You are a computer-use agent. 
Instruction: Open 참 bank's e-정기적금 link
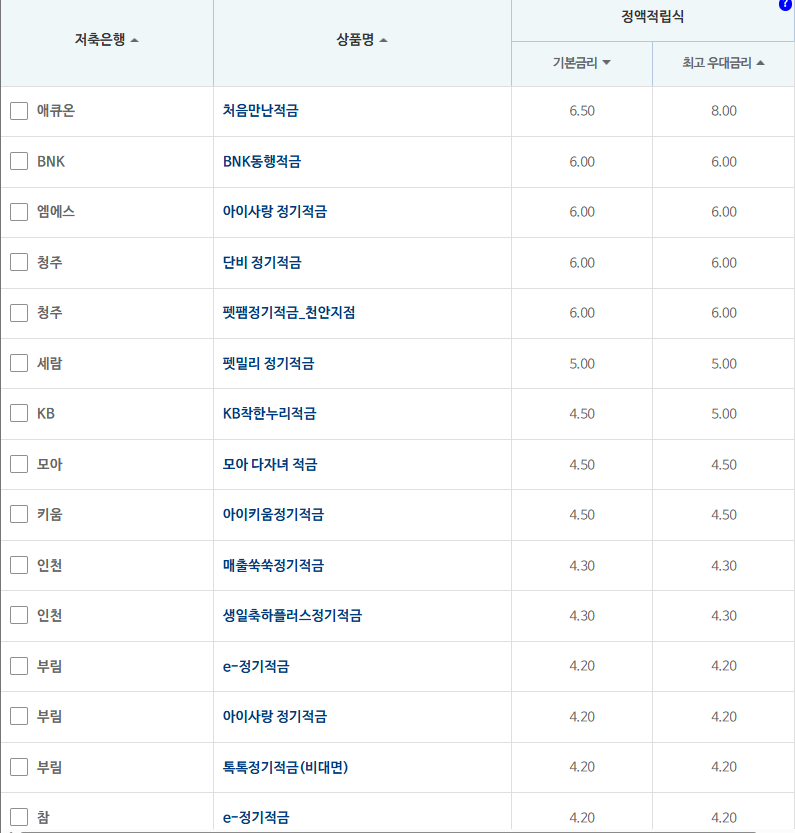tap(256, 818)
